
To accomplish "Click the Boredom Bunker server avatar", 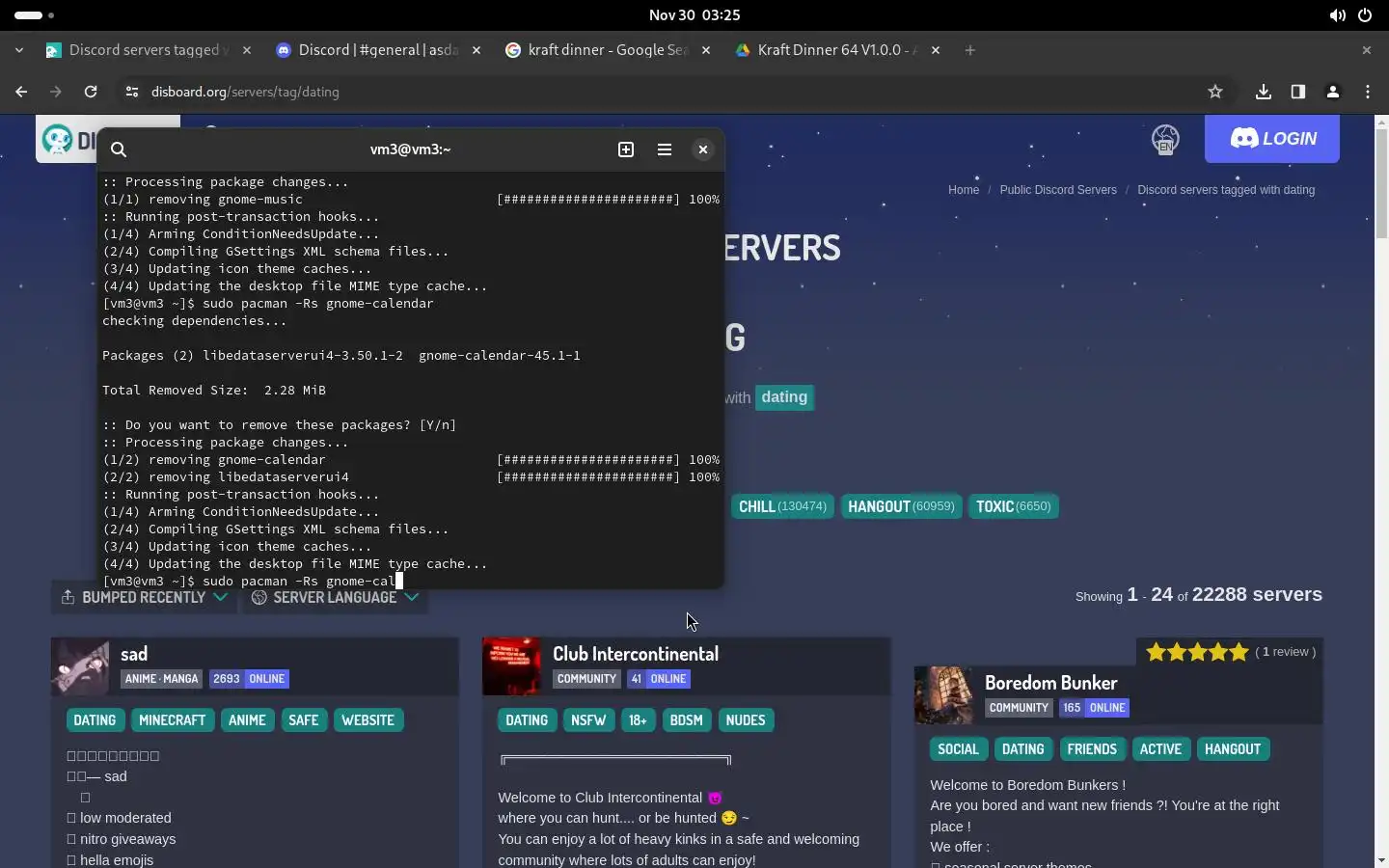I will (x=943, y=695).
